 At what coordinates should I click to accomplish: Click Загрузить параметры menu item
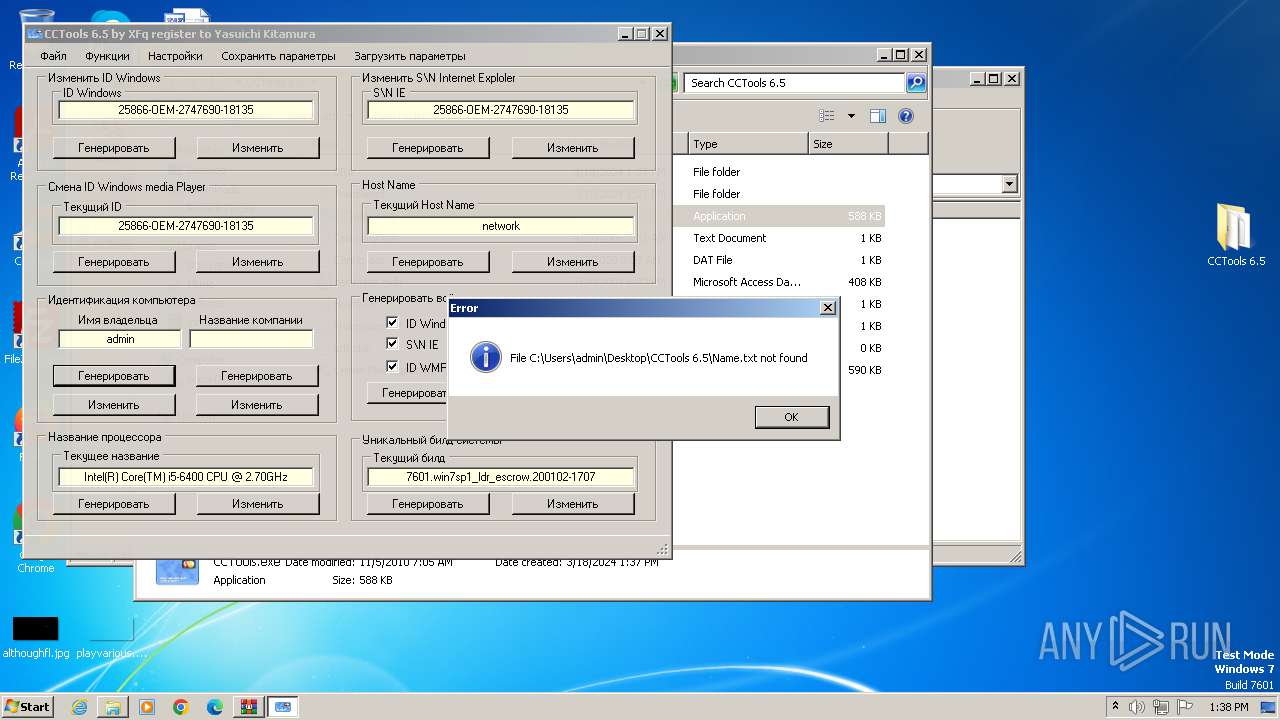(409, 56)
